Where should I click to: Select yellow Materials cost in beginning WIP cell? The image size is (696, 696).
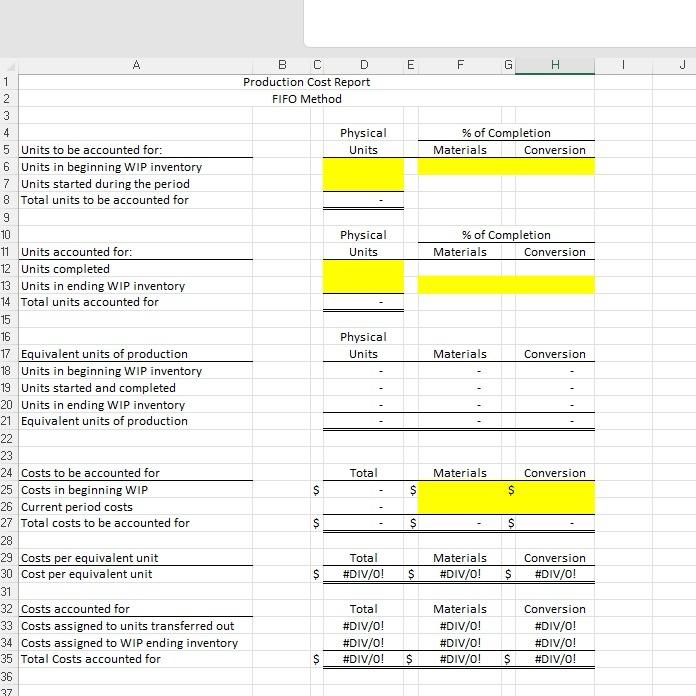(460, 490)
